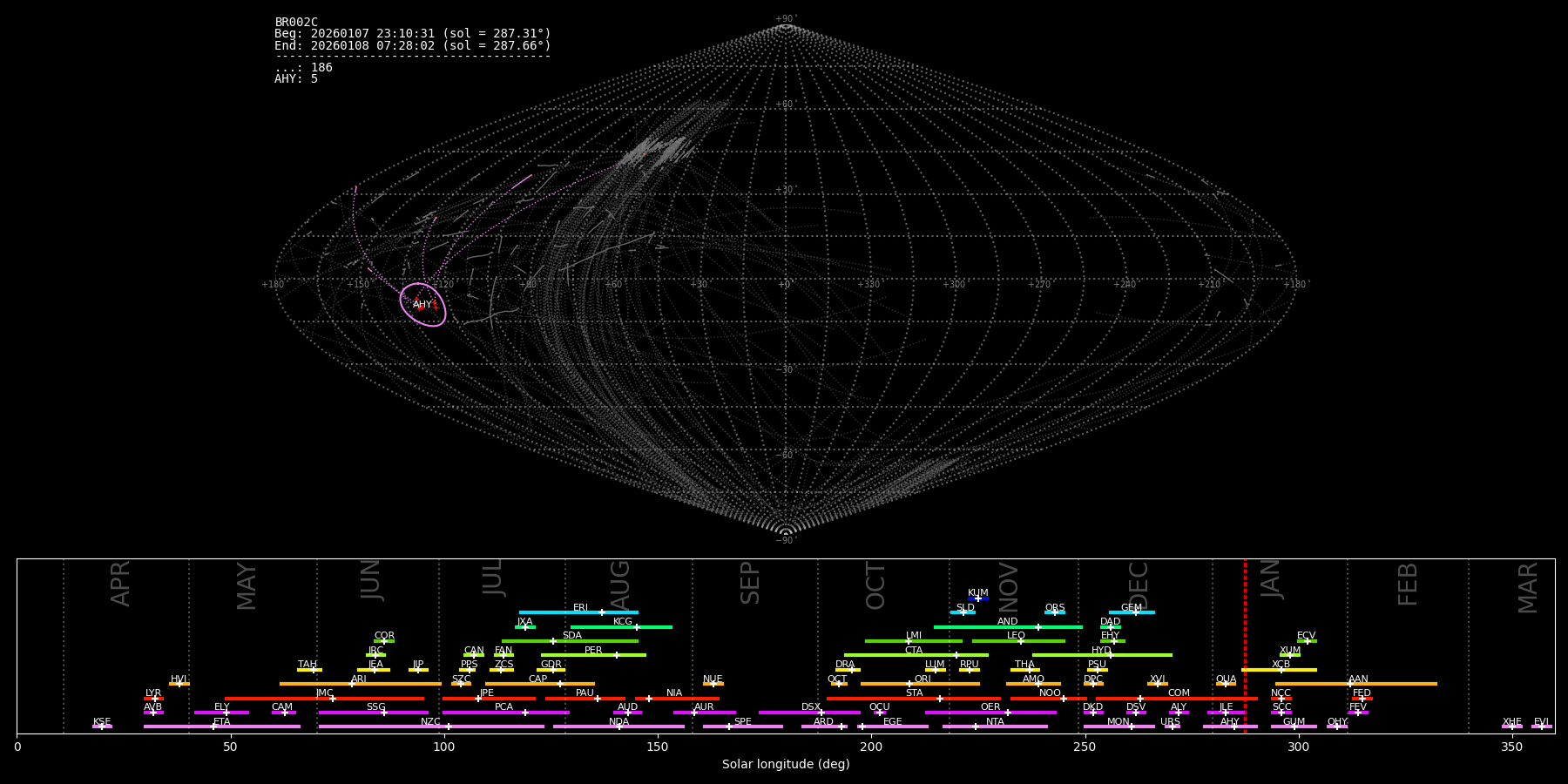Click the APR month label
Viewport: 1568px width, 784px height.
tap(120, 584)
